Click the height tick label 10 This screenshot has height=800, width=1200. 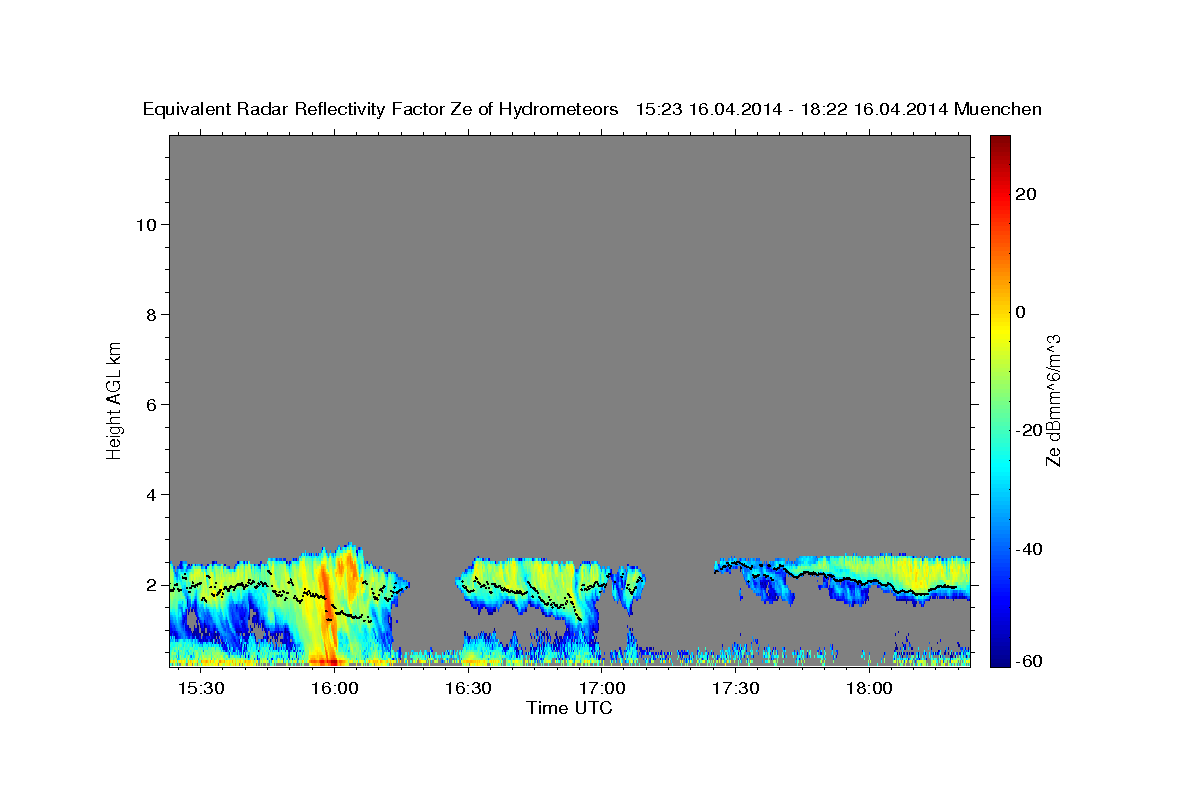[x=146, y=224]
